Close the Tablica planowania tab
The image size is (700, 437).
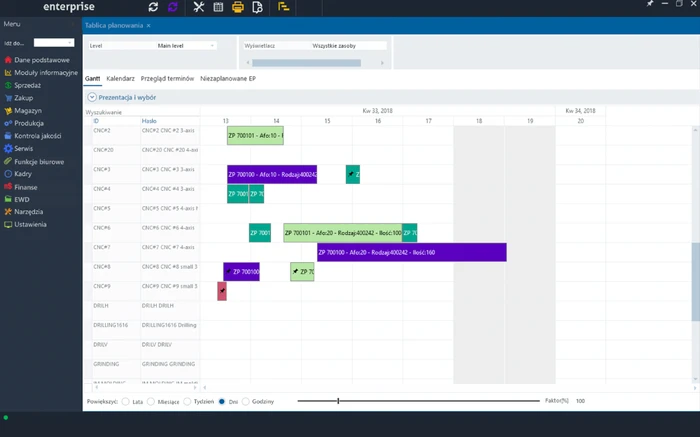pos(149,24)
